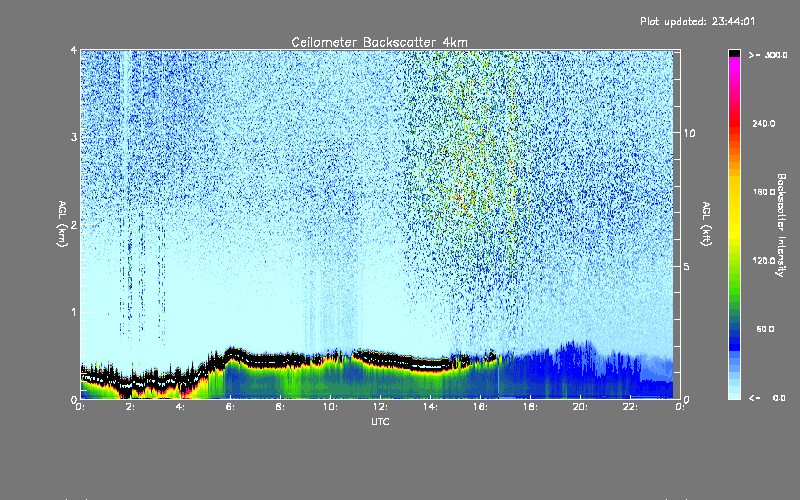The width and height of the screenshot is (800, 500).
Task: Click the '<= 0.0' colorbar minimum label
Action: [767, 398]
